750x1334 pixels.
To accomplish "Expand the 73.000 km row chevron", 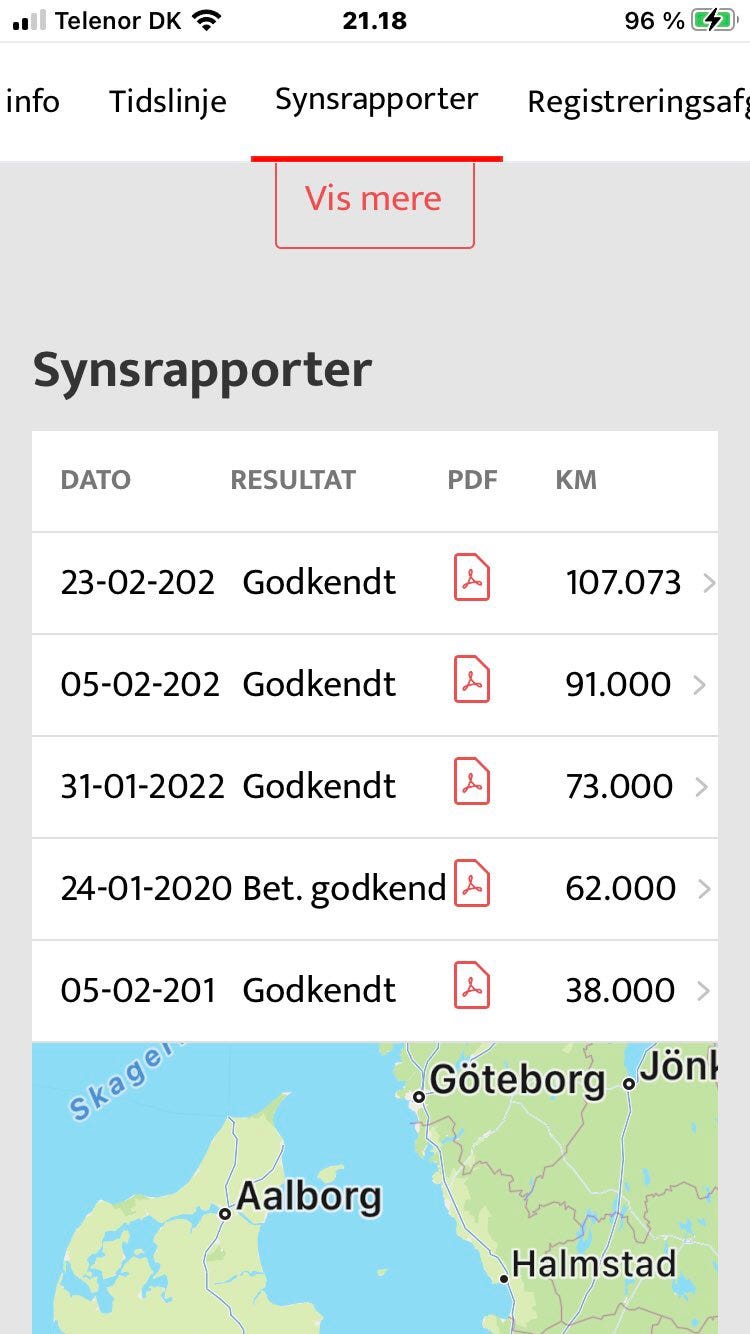I will click(x=701, y=787).
